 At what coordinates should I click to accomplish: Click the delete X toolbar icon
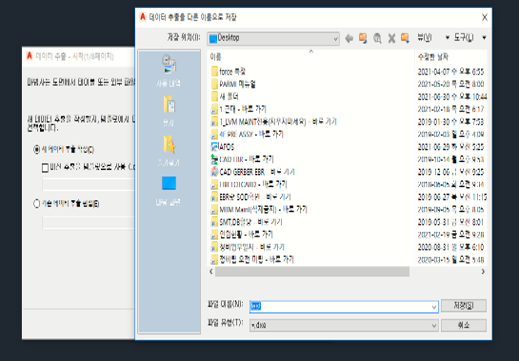392,38
